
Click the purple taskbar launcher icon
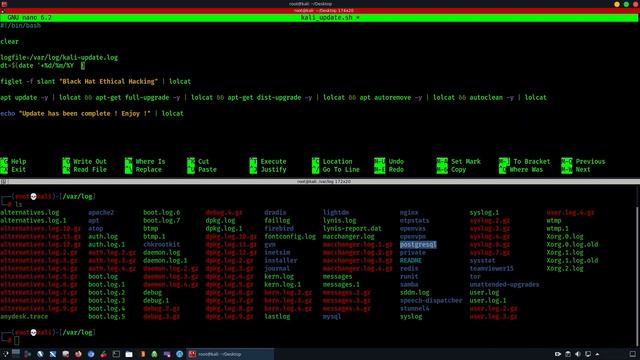tap(167, 354)
